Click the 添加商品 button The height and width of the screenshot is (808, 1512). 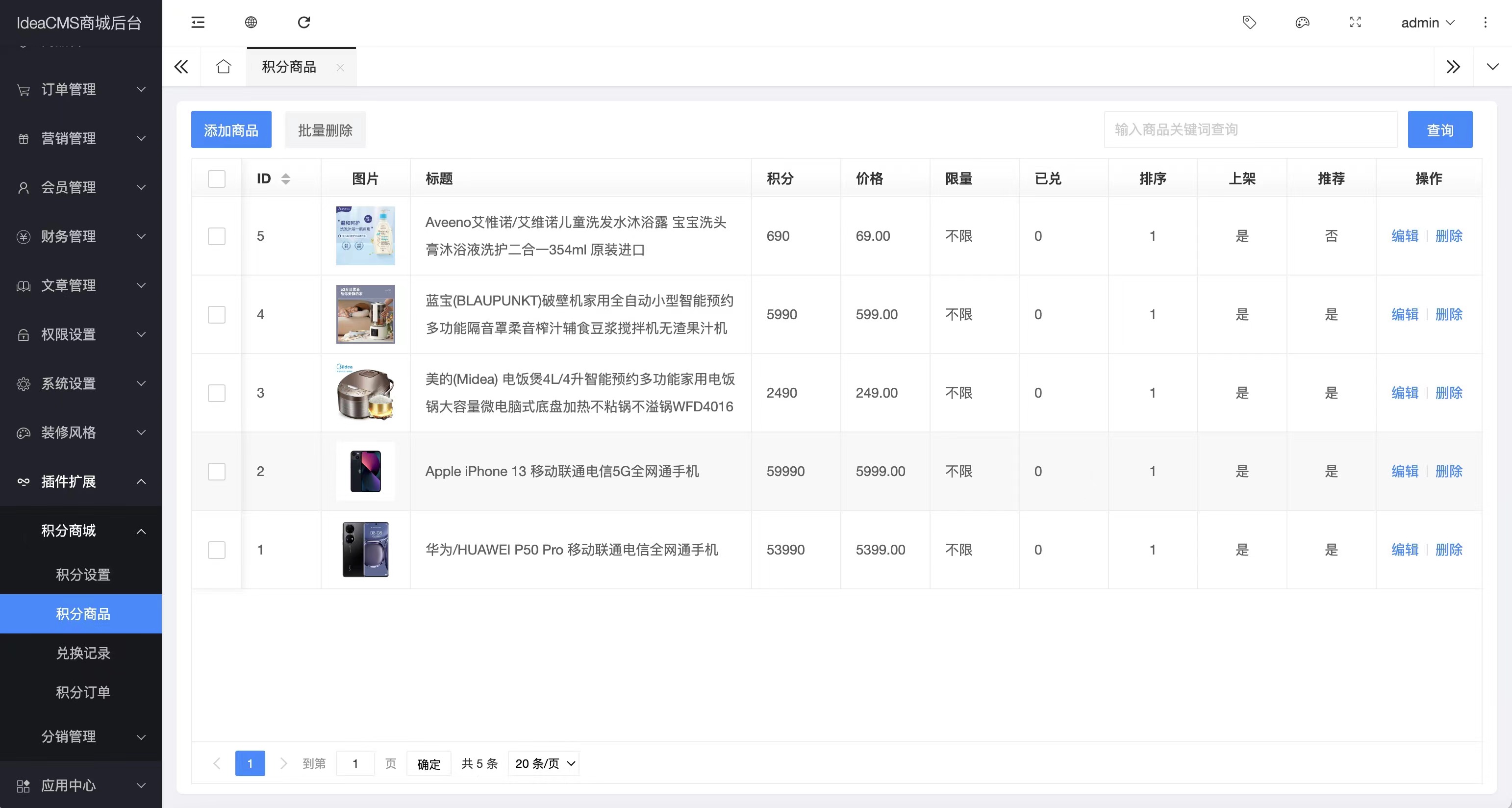pos(231,129)
